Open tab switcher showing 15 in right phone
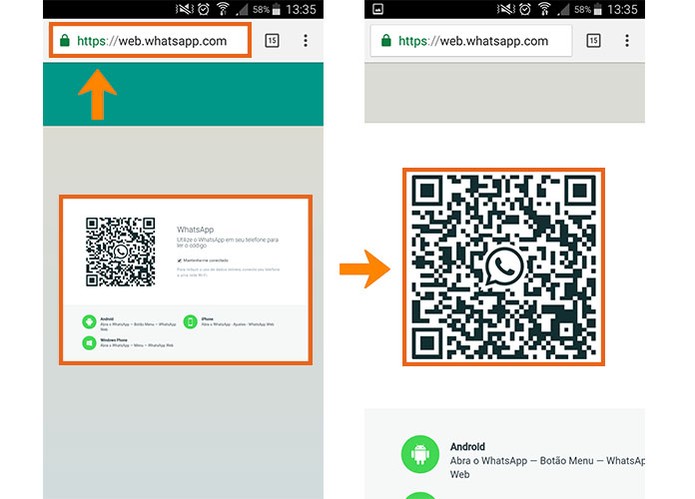 coord(593,41)
